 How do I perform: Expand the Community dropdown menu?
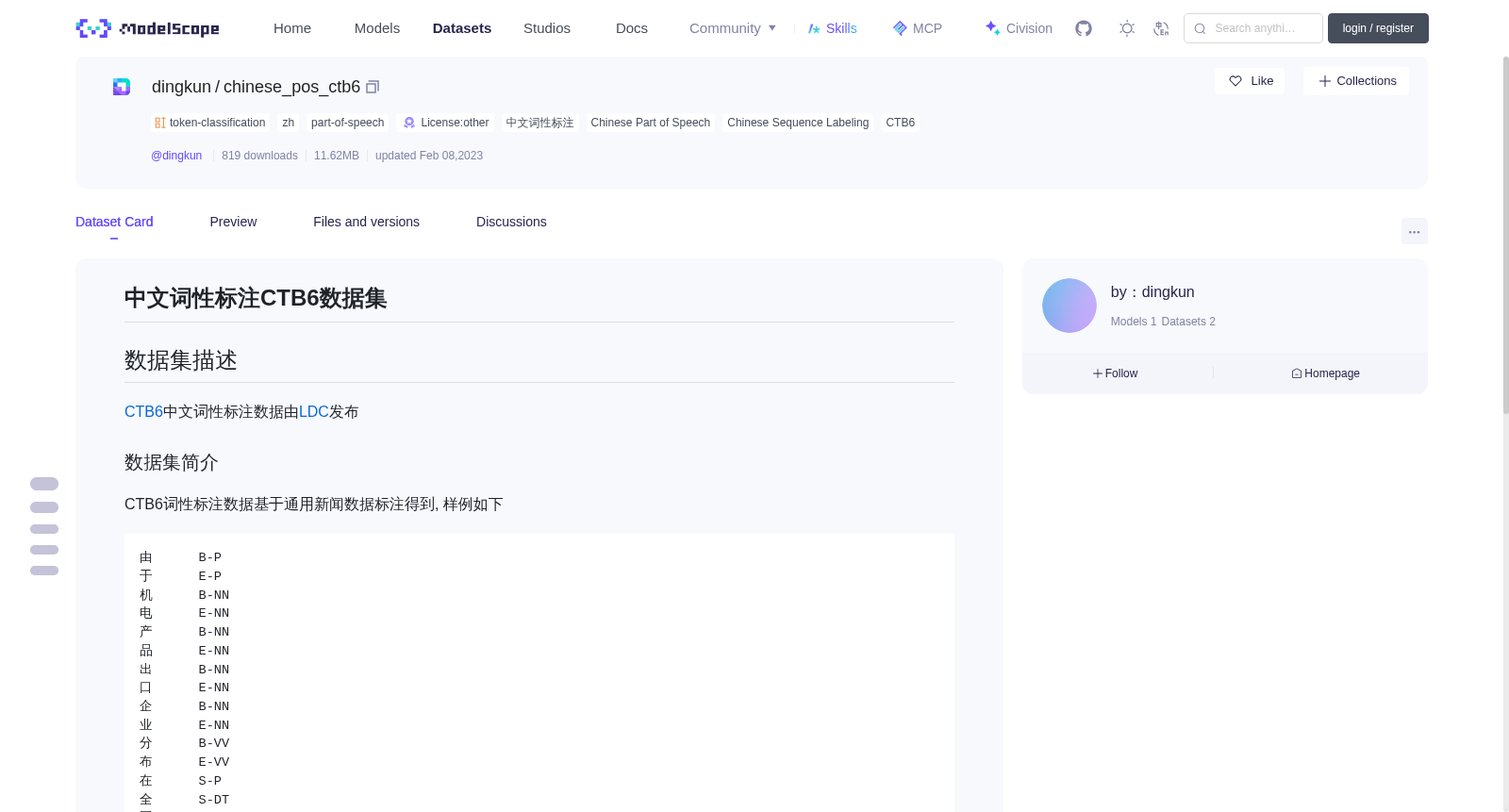click(x=733, y=28)
